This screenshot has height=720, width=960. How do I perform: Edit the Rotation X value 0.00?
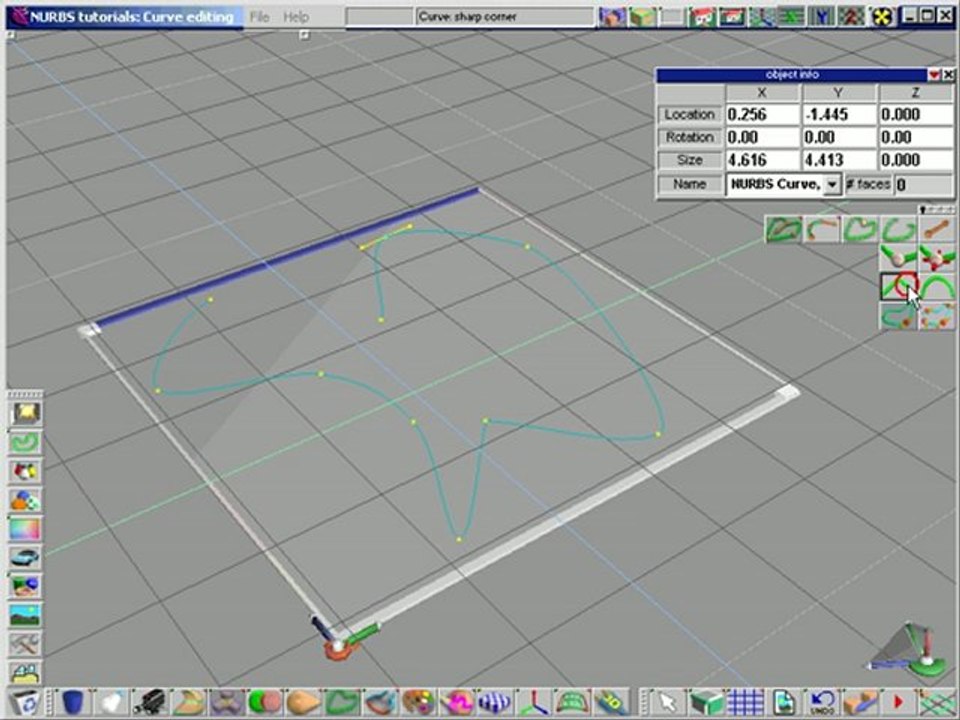coord(763,137)
